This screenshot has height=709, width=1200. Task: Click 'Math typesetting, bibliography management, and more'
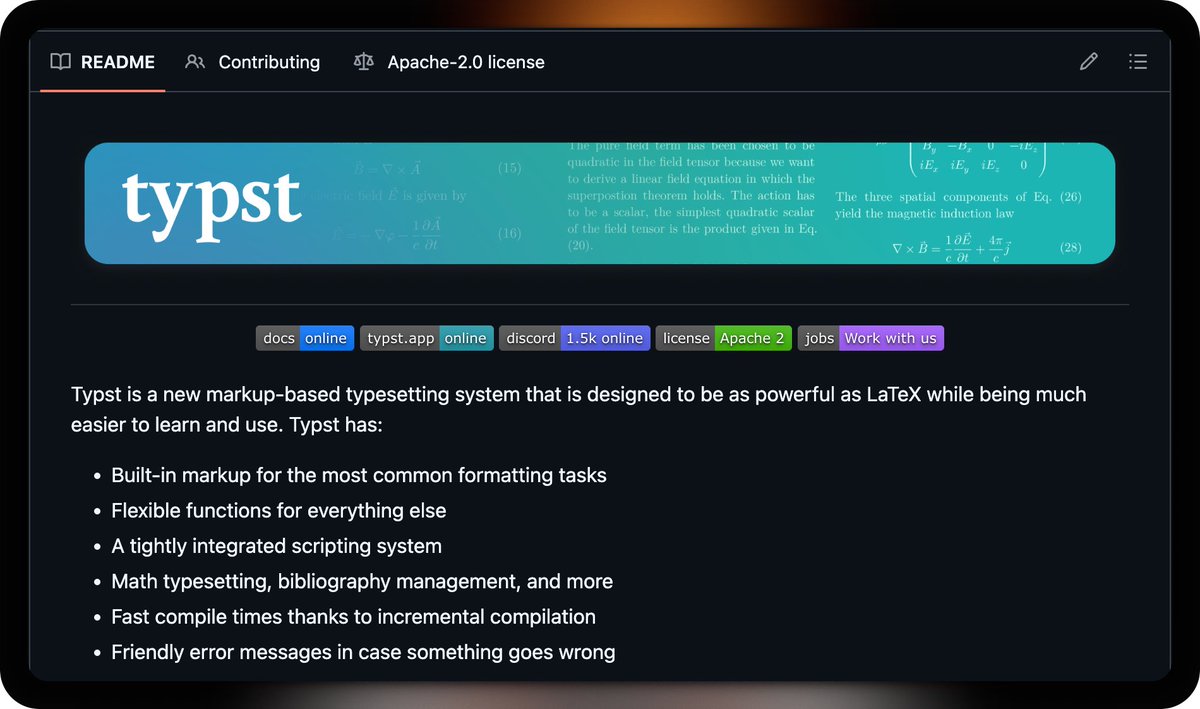click(x=362, y=581)
